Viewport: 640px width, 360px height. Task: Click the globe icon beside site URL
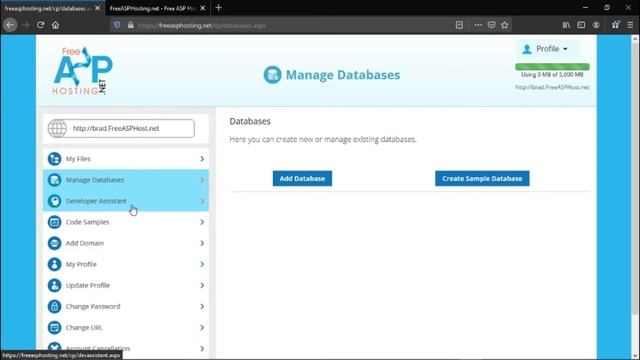57,128
